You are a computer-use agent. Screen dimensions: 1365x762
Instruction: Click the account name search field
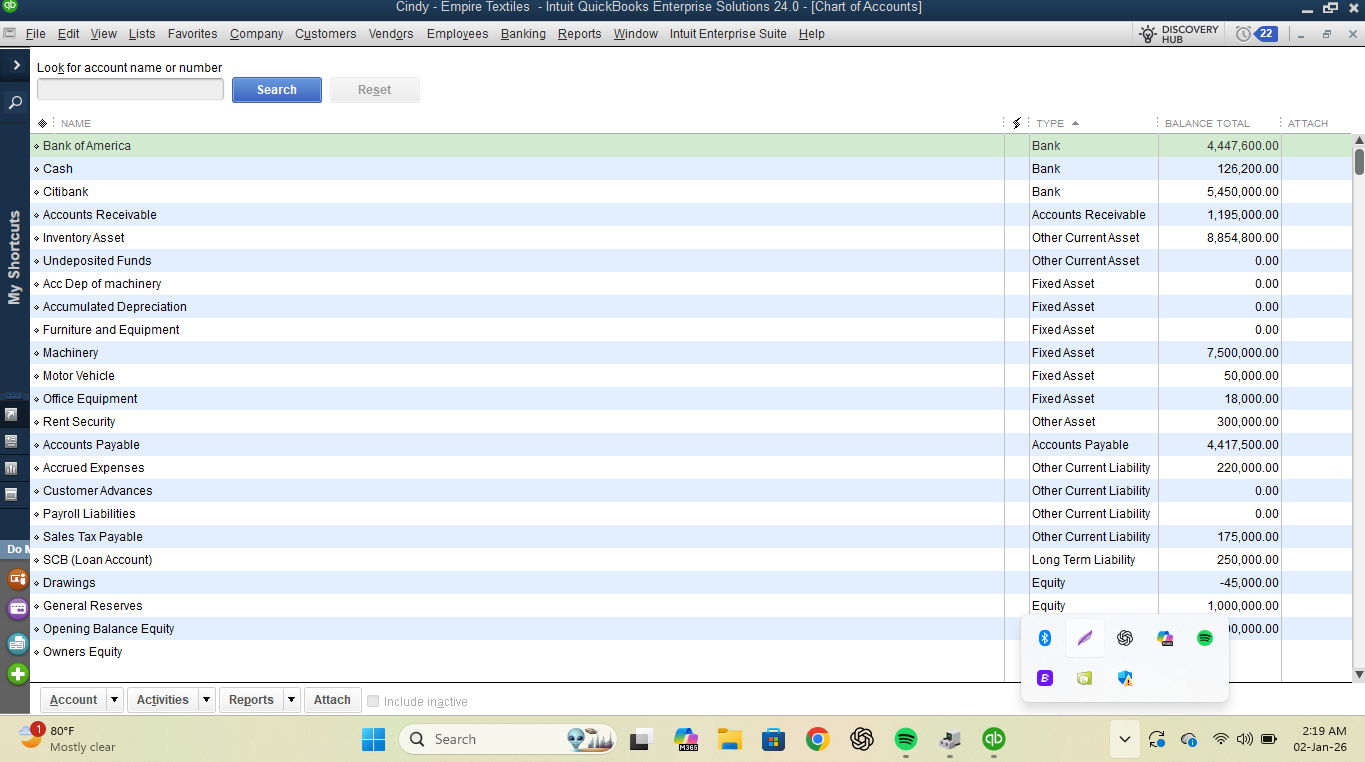click(130, 89)
